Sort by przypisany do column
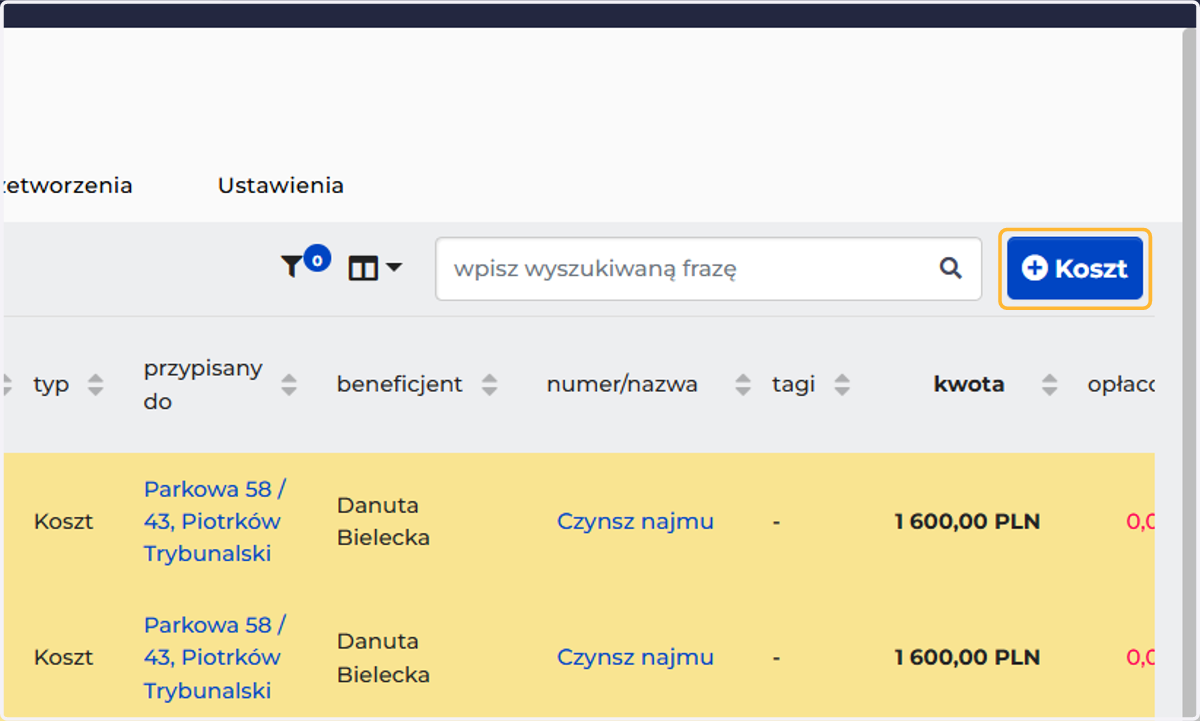 (x=289, y=385)
